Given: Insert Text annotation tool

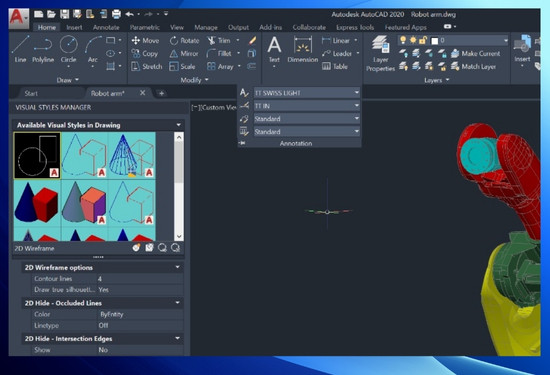Looking at the screenshot, I should (x=274, y=50).
